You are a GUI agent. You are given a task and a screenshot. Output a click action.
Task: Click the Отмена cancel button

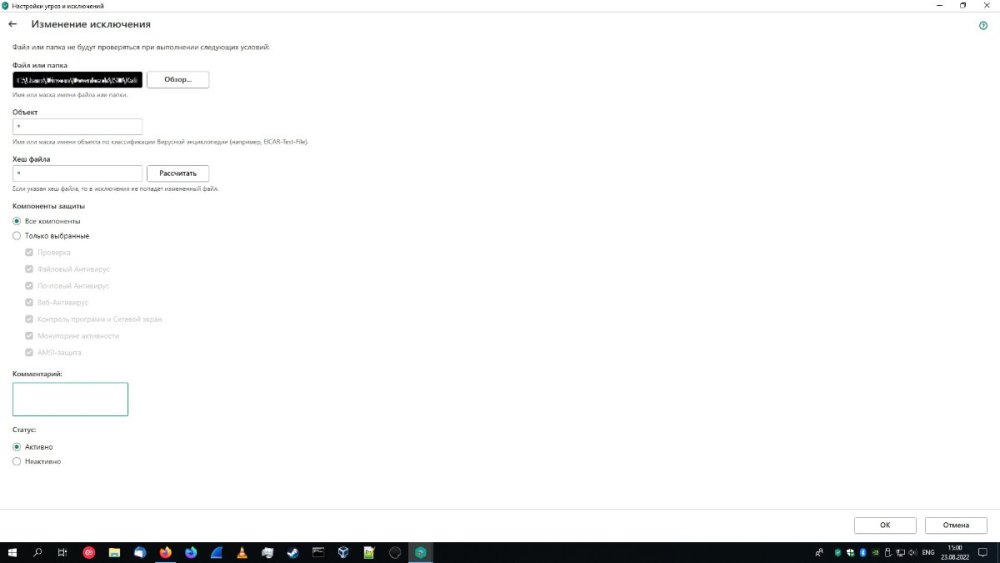(x=956, y=525)
